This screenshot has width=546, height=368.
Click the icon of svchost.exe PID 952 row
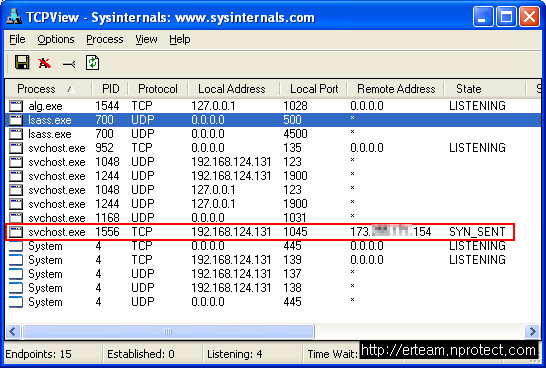16,148
